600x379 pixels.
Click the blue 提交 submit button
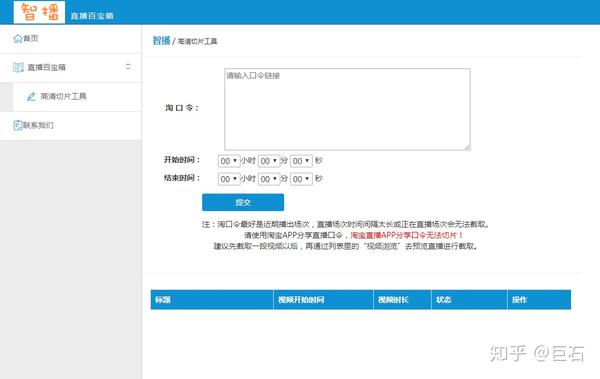point(243,202)
